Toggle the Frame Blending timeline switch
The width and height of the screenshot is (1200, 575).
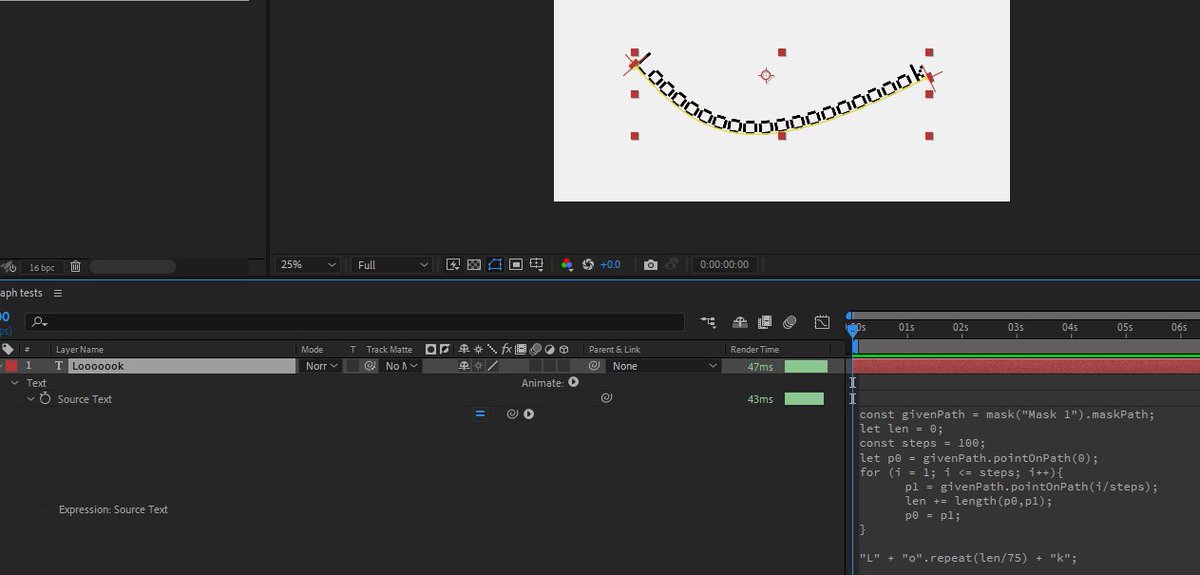[765, 322]
